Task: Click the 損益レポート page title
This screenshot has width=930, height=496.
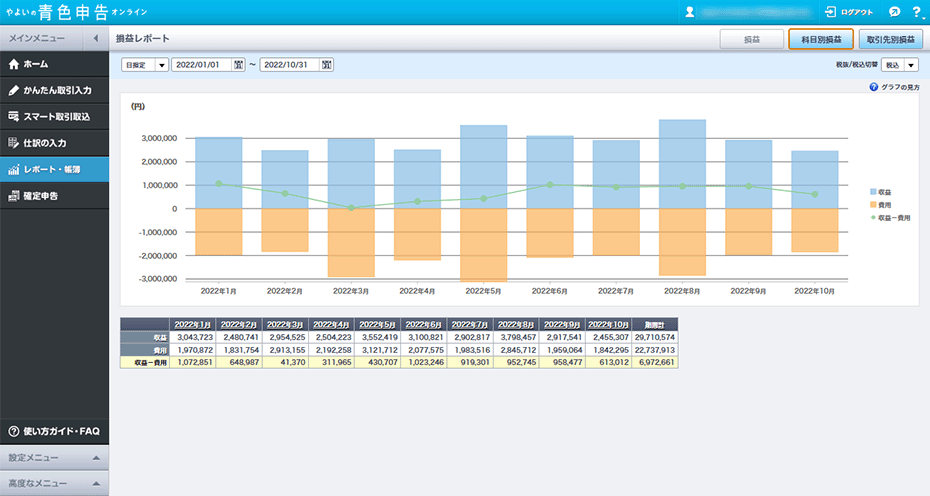Action: click(x=142, y=39)
